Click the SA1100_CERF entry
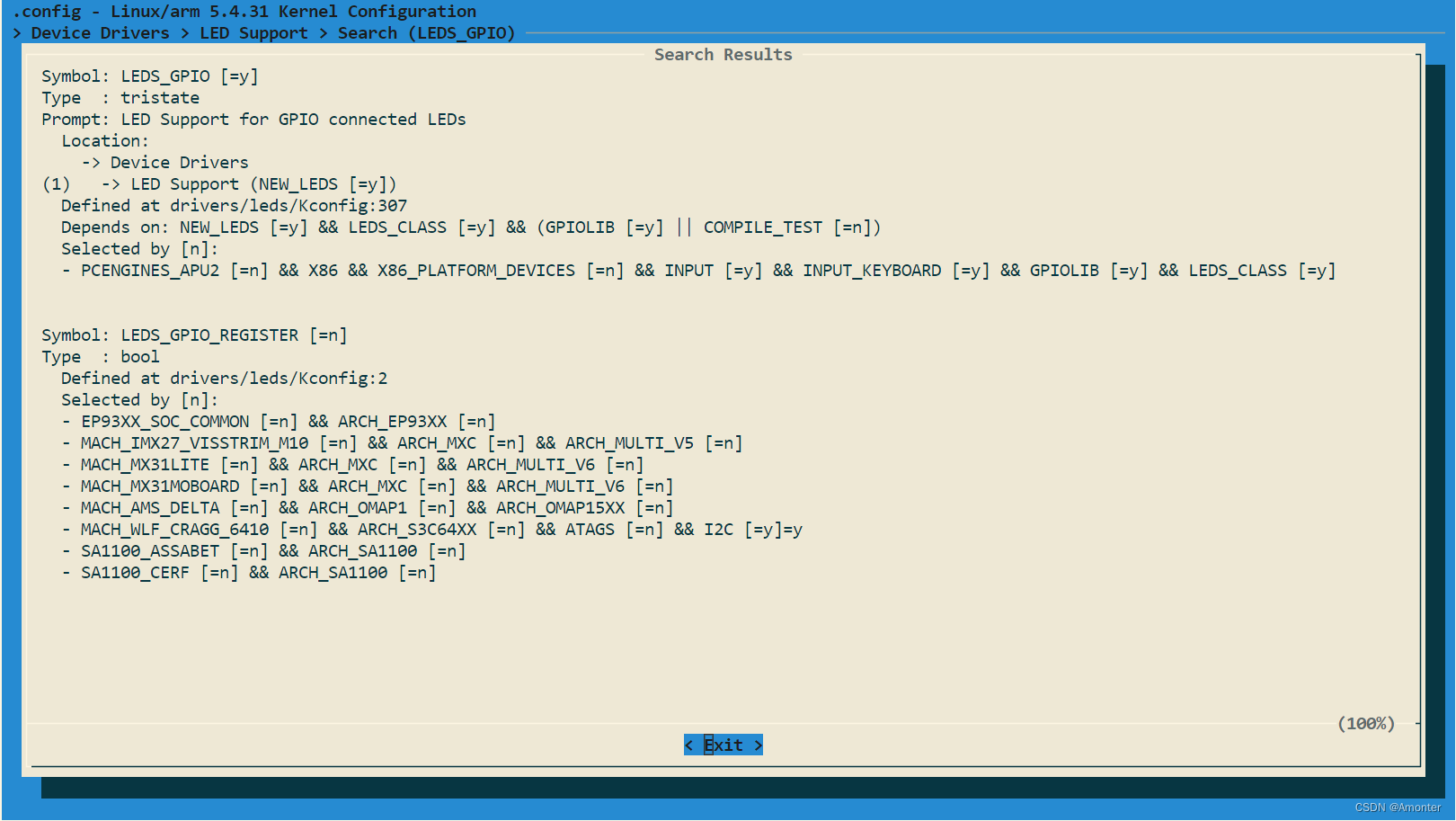The width and height of the screenshot is (1456, 821). [x=136, y=572]
